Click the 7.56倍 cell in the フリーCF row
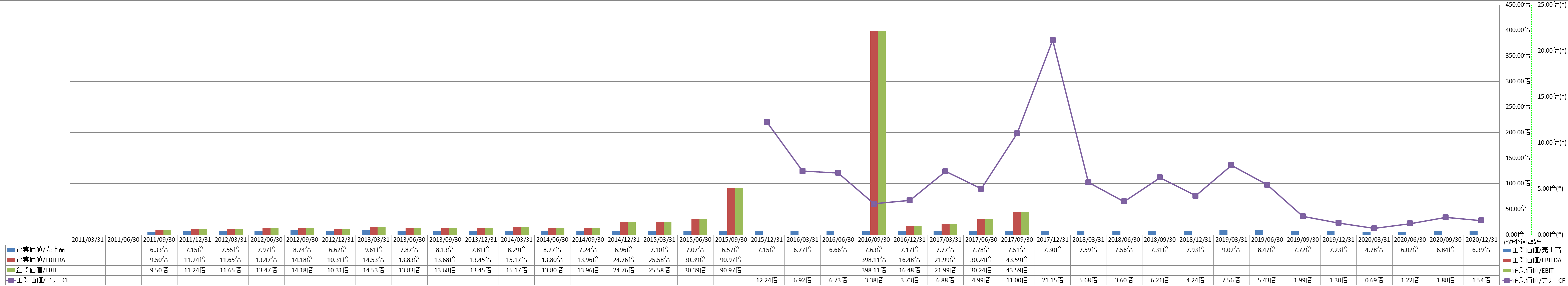This screenshot has height=286, width=1568. 1231,280
